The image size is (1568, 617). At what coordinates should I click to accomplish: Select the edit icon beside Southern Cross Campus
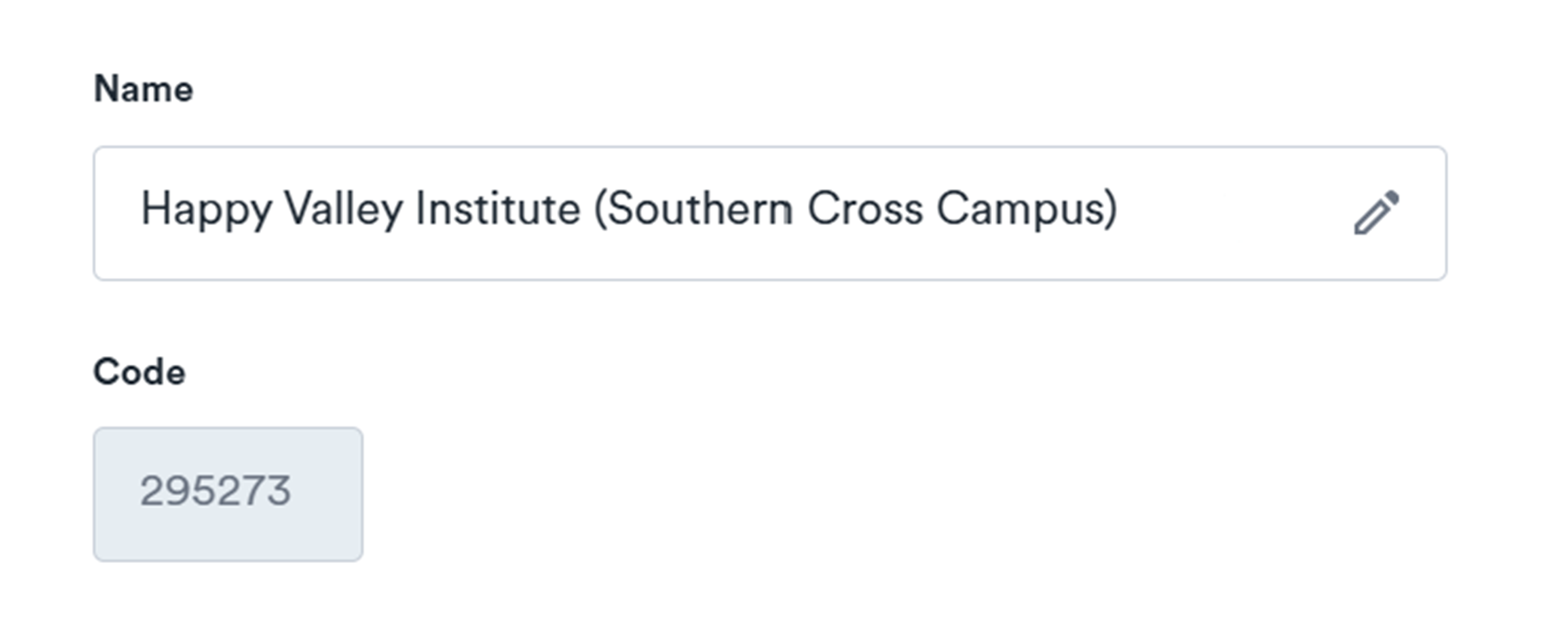tap(1375, 213)
